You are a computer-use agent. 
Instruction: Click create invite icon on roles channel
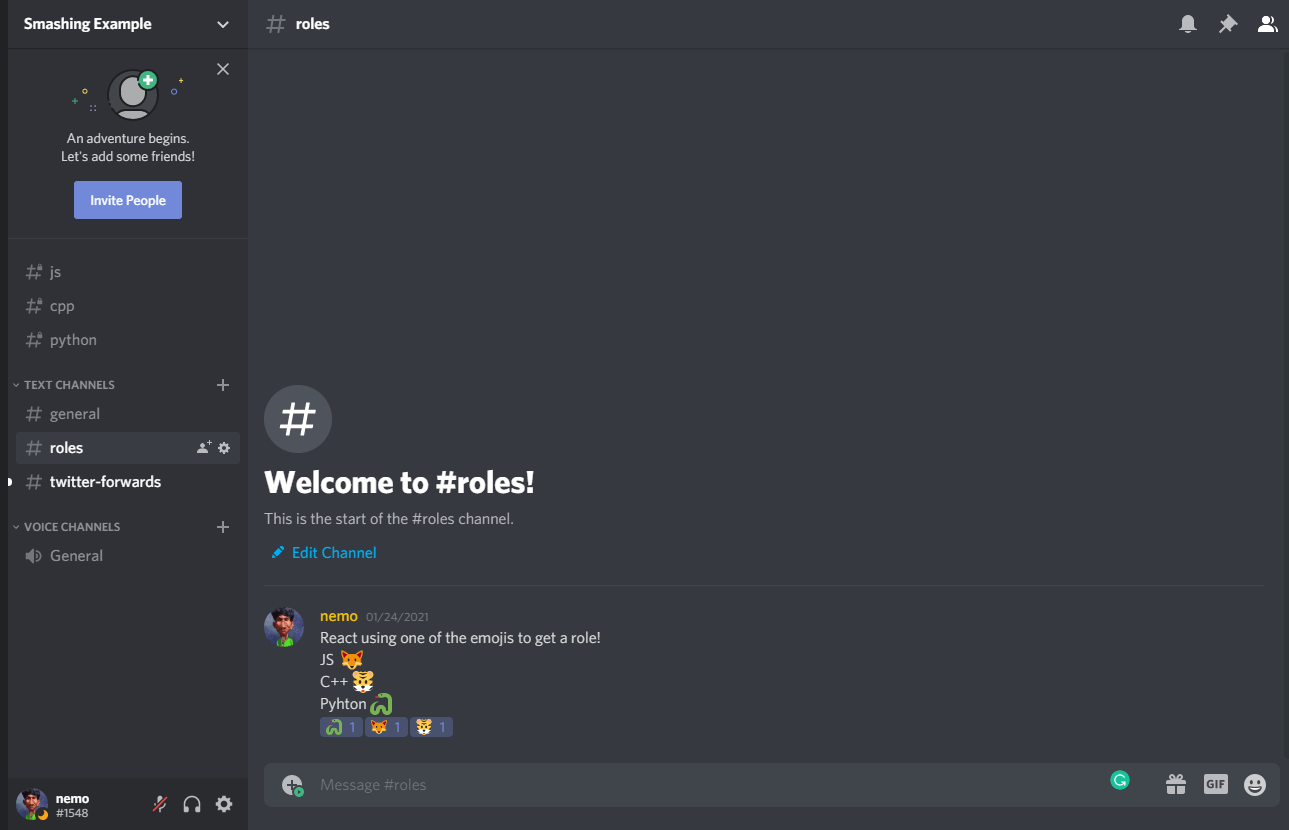pyautogui.click(x=204, y=448)
